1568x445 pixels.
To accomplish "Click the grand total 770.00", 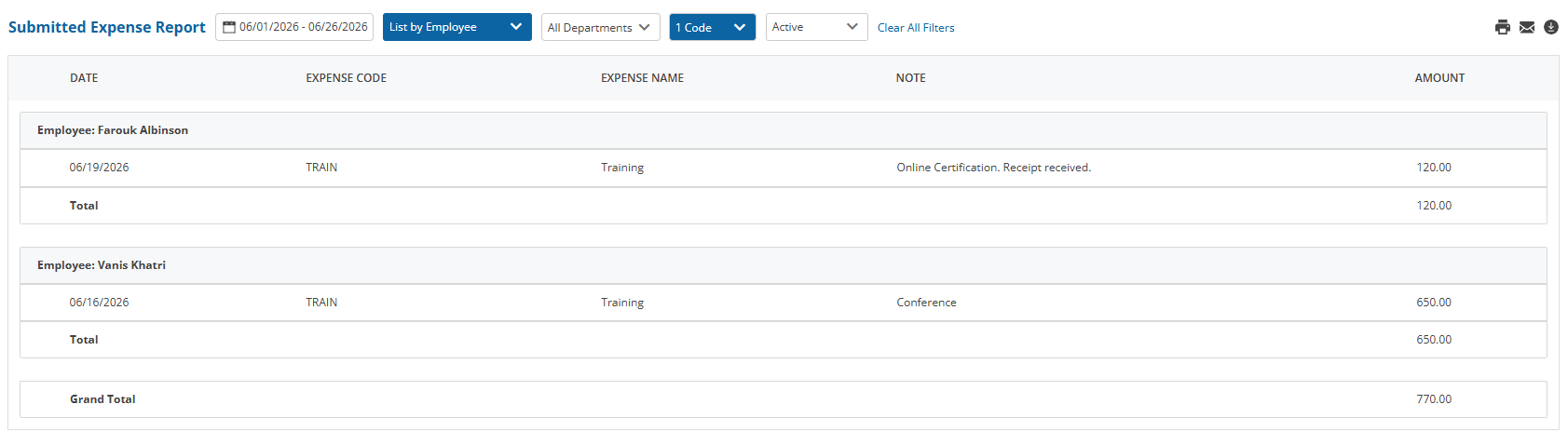I will (x=1434, y=399).
